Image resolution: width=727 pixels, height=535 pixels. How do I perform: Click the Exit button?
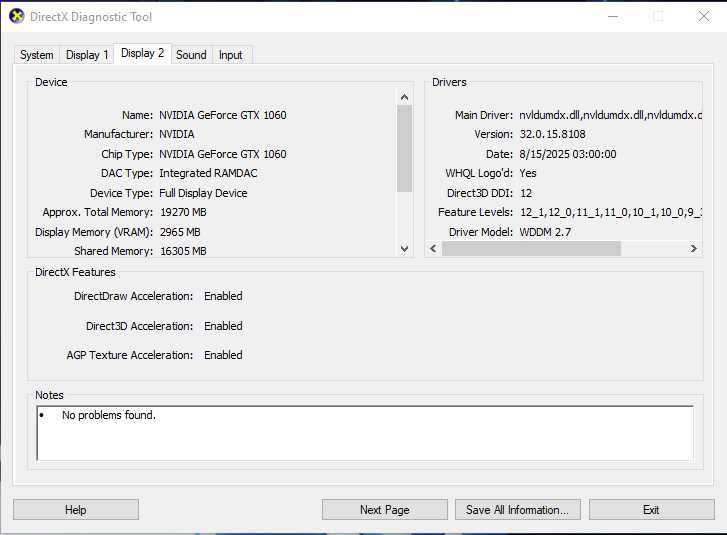click(x=651, y=510)
